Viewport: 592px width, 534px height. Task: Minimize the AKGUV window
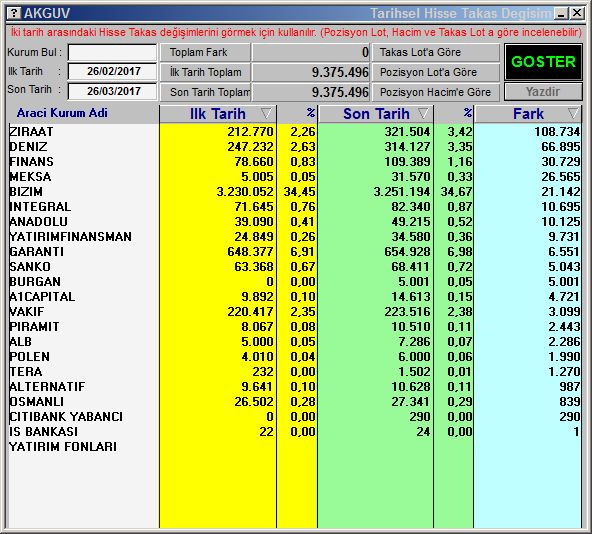coord(561,14)
